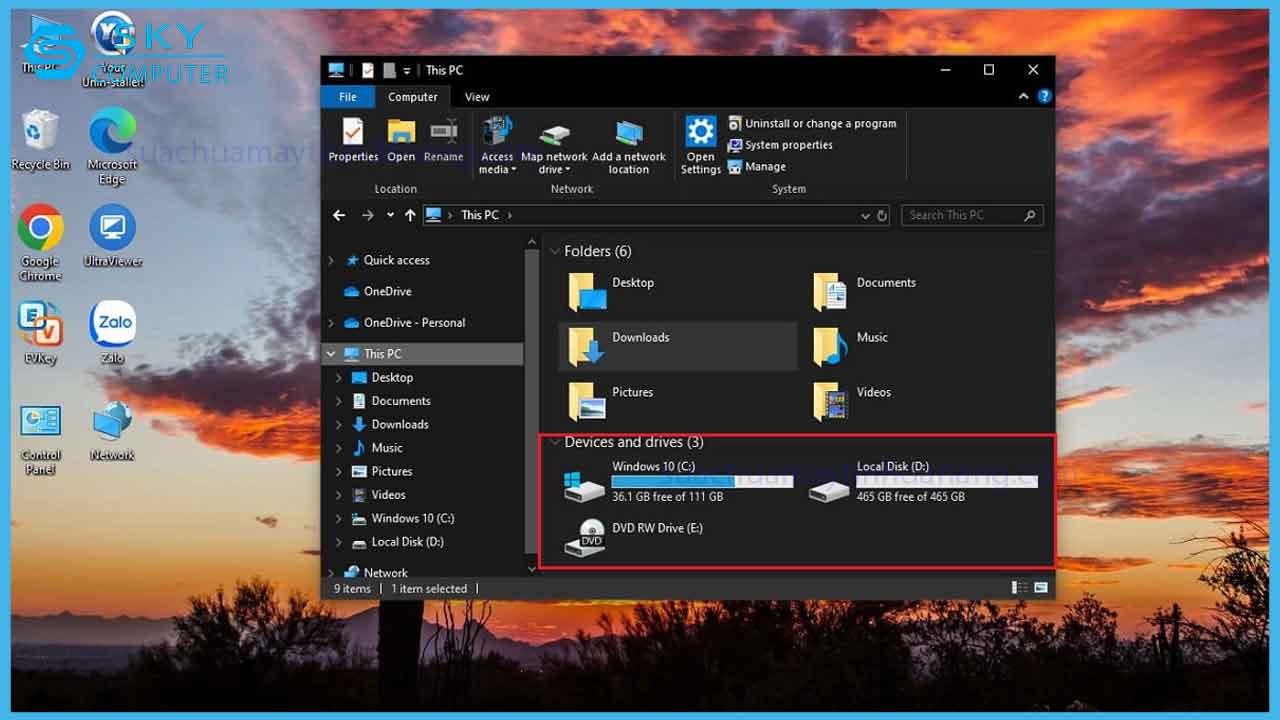This screenshot has height=720, width=1280.
Task: Open the View ribbon tab
Action: click(477, 97)
